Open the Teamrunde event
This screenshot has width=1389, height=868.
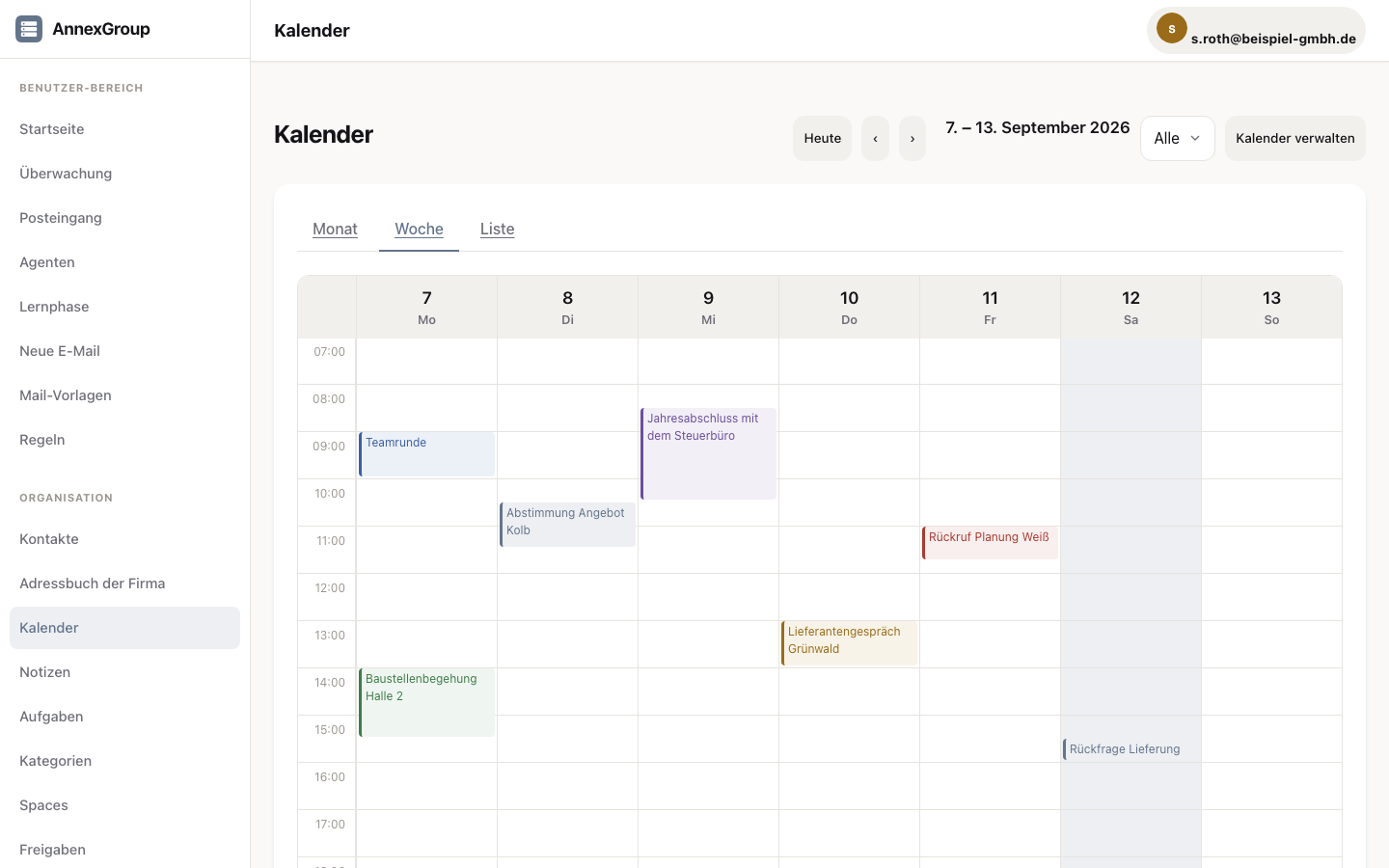tap(427, 453)
